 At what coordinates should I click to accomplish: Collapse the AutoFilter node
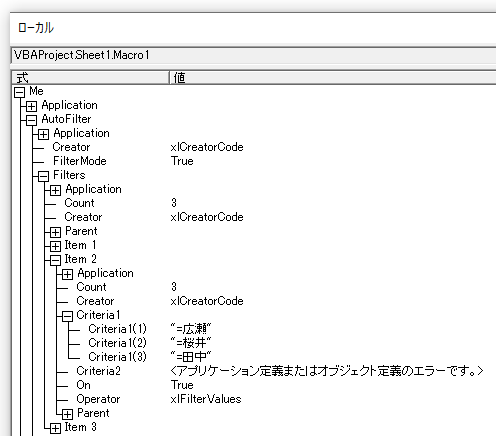point(31,120)
